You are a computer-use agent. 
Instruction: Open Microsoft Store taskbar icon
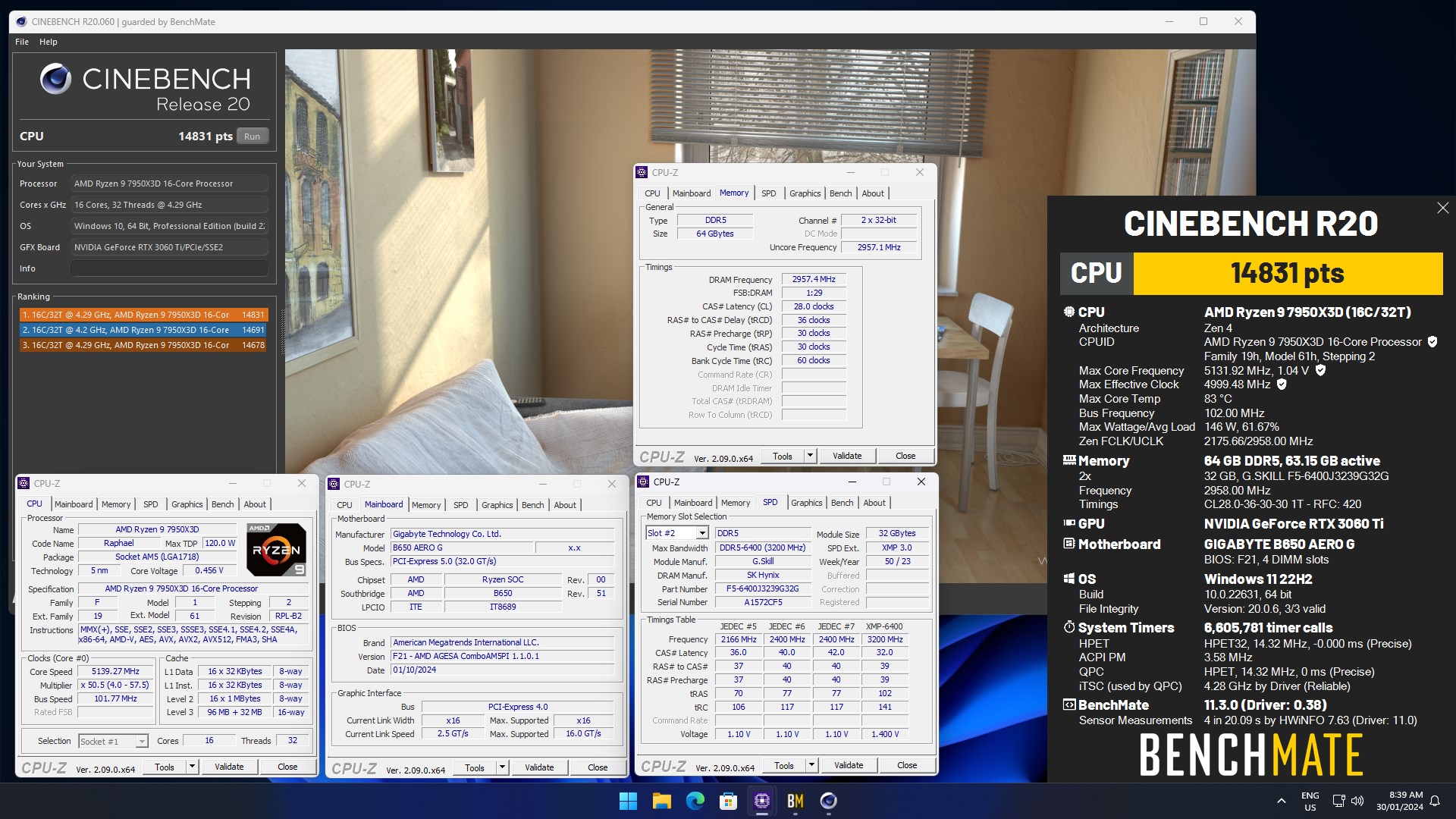pos(728,801)
